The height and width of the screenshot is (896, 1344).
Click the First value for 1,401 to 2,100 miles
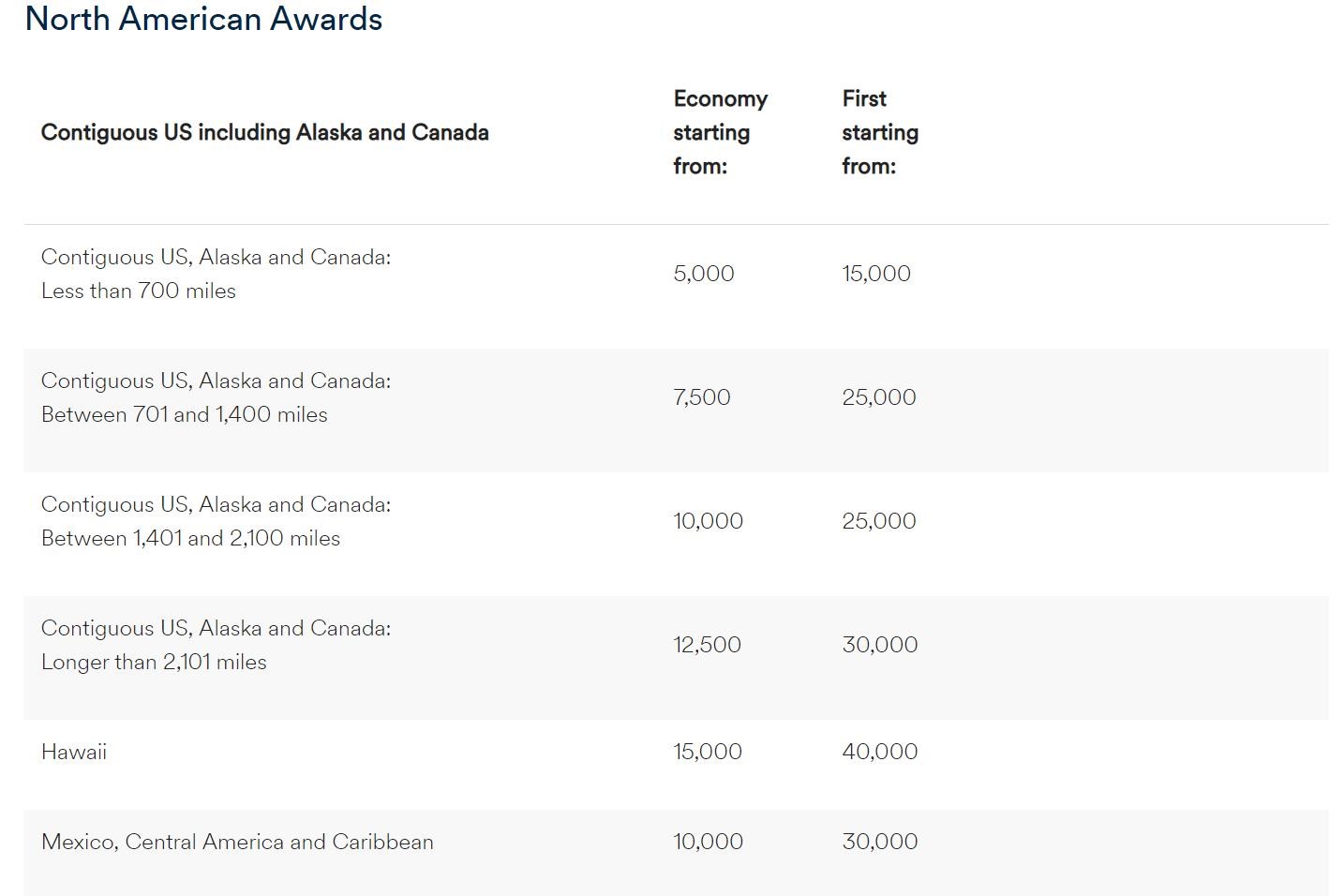point(879,521)
